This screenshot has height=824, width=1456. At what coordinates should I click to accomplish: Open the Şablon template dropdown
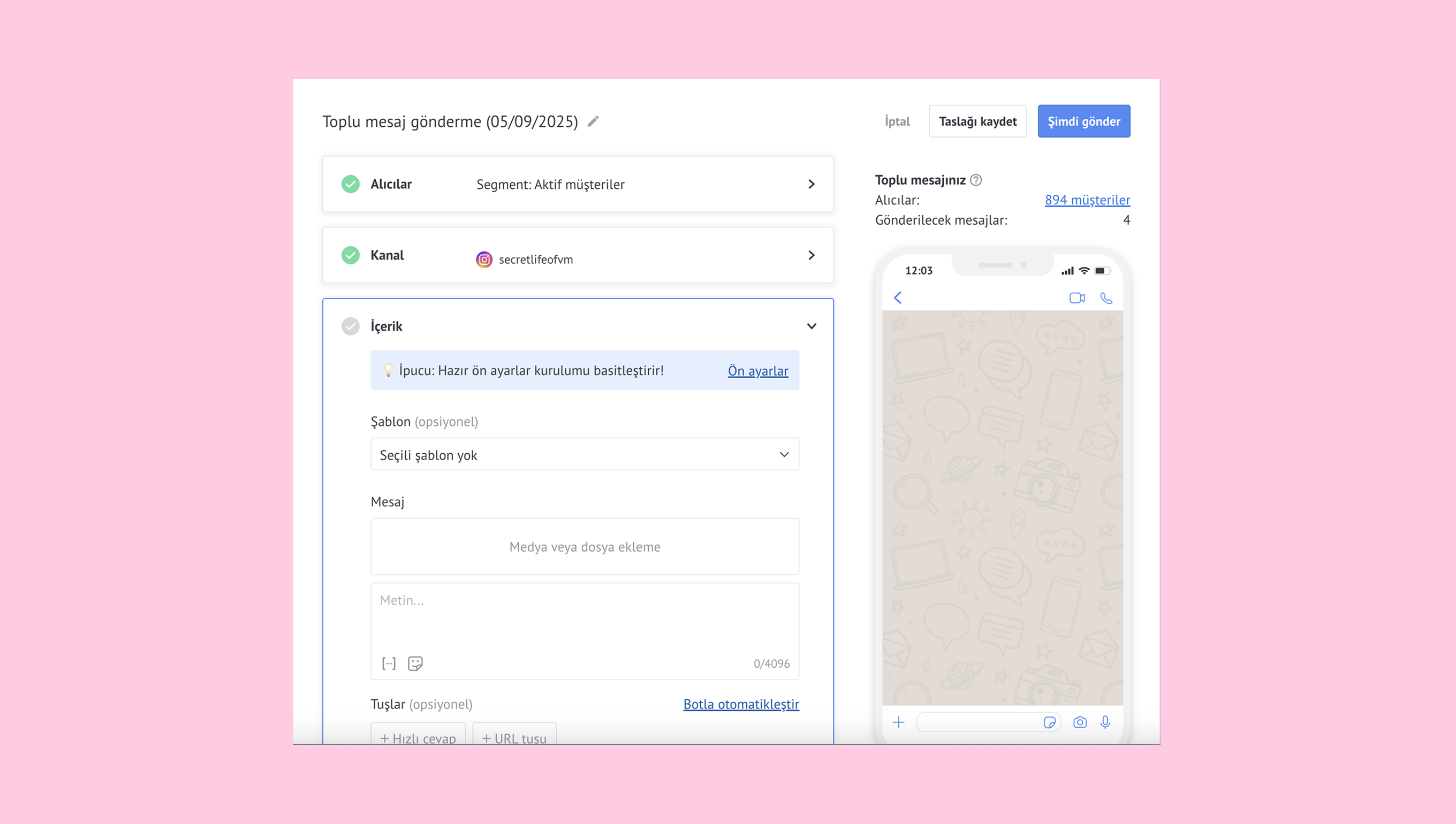point(584,454)
